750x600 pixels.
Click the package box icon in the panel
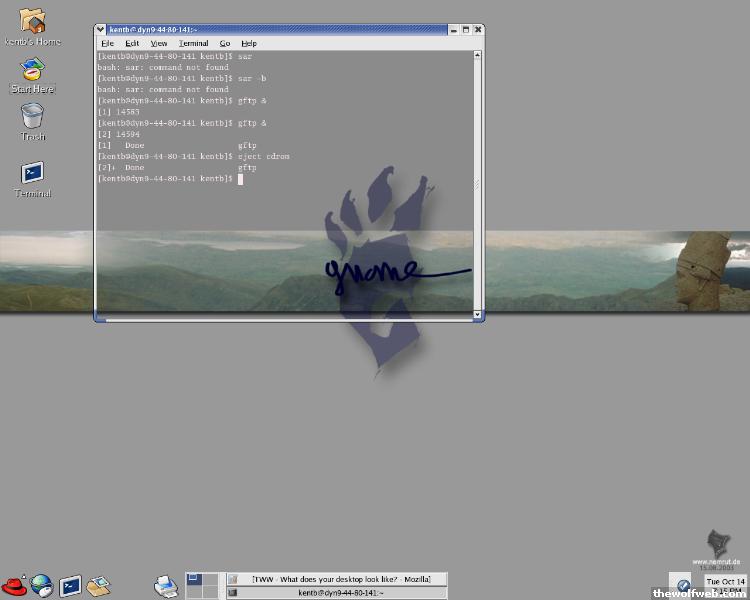coord(97,586)
